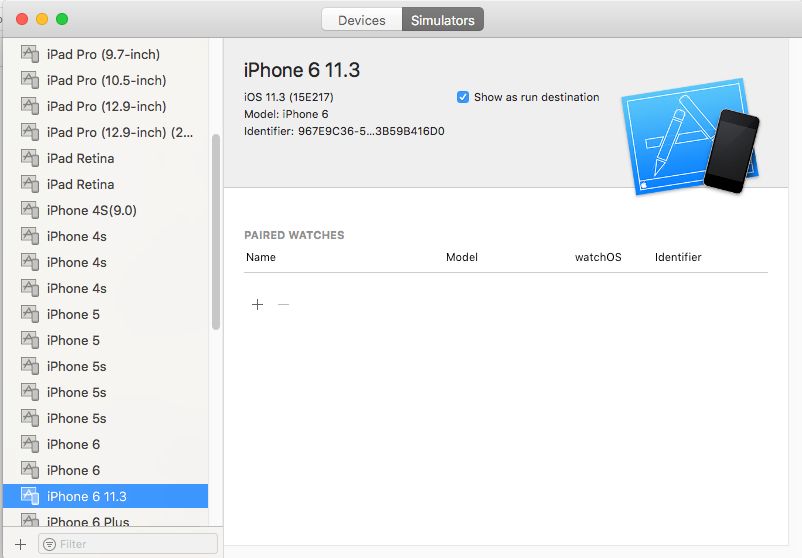Click the Name column header

coord(261,257)
